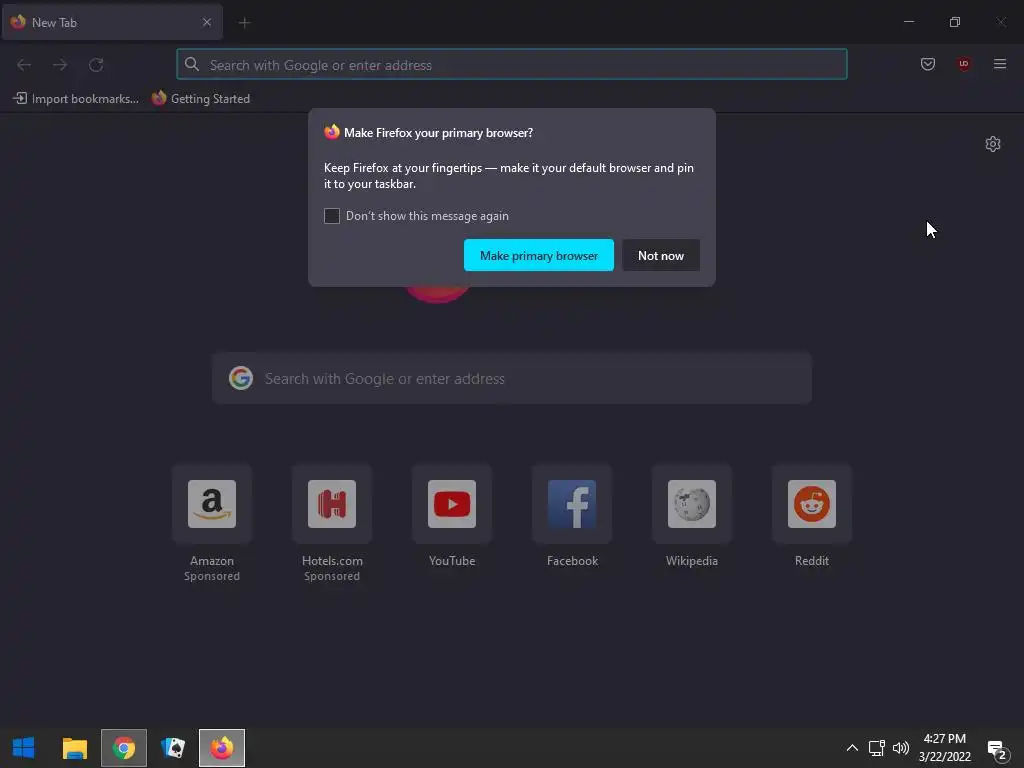Open the YouTube shortcut tile
This screenshot has width=1024, height=768.
pos(452,504)
